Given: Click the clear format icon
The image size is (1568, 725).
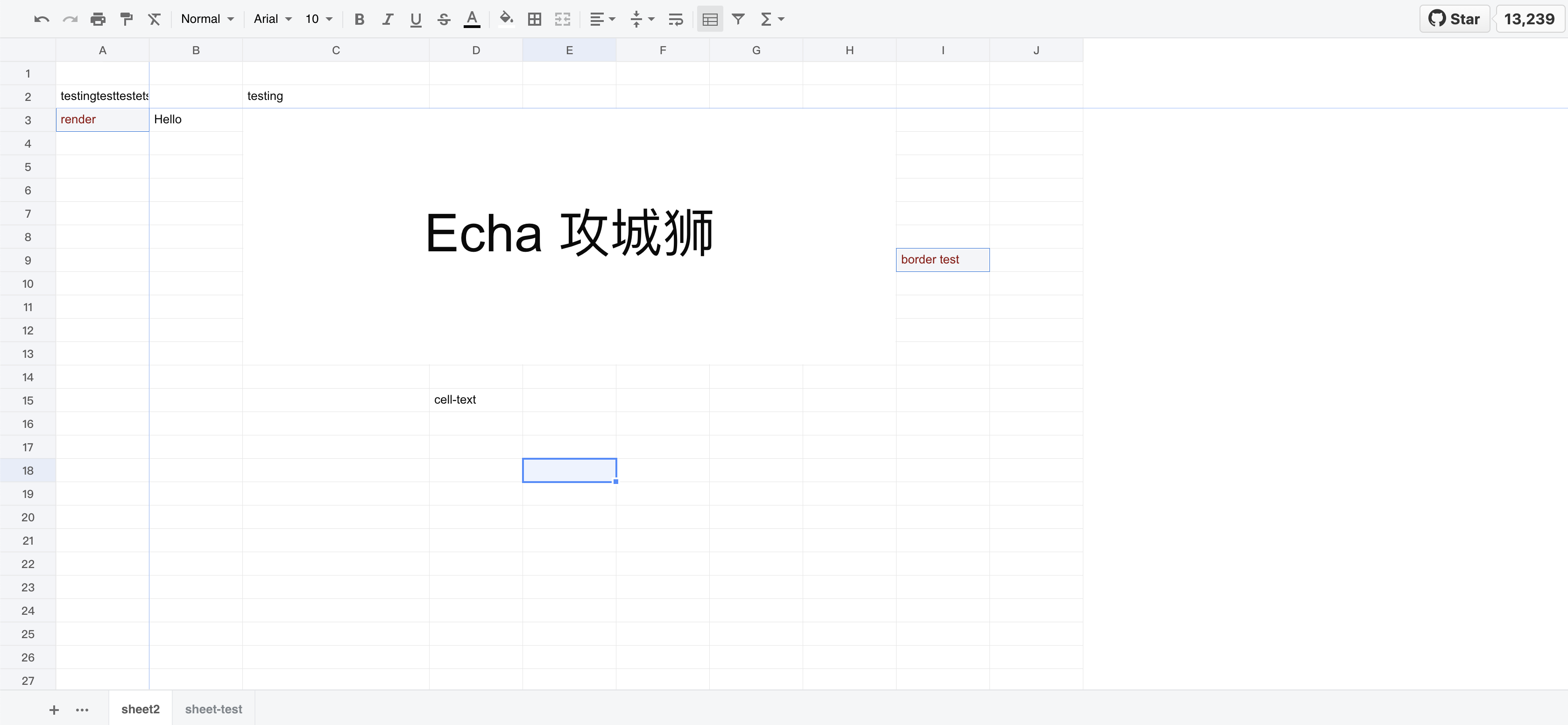Looking at the screenshot, I should 155,20.
